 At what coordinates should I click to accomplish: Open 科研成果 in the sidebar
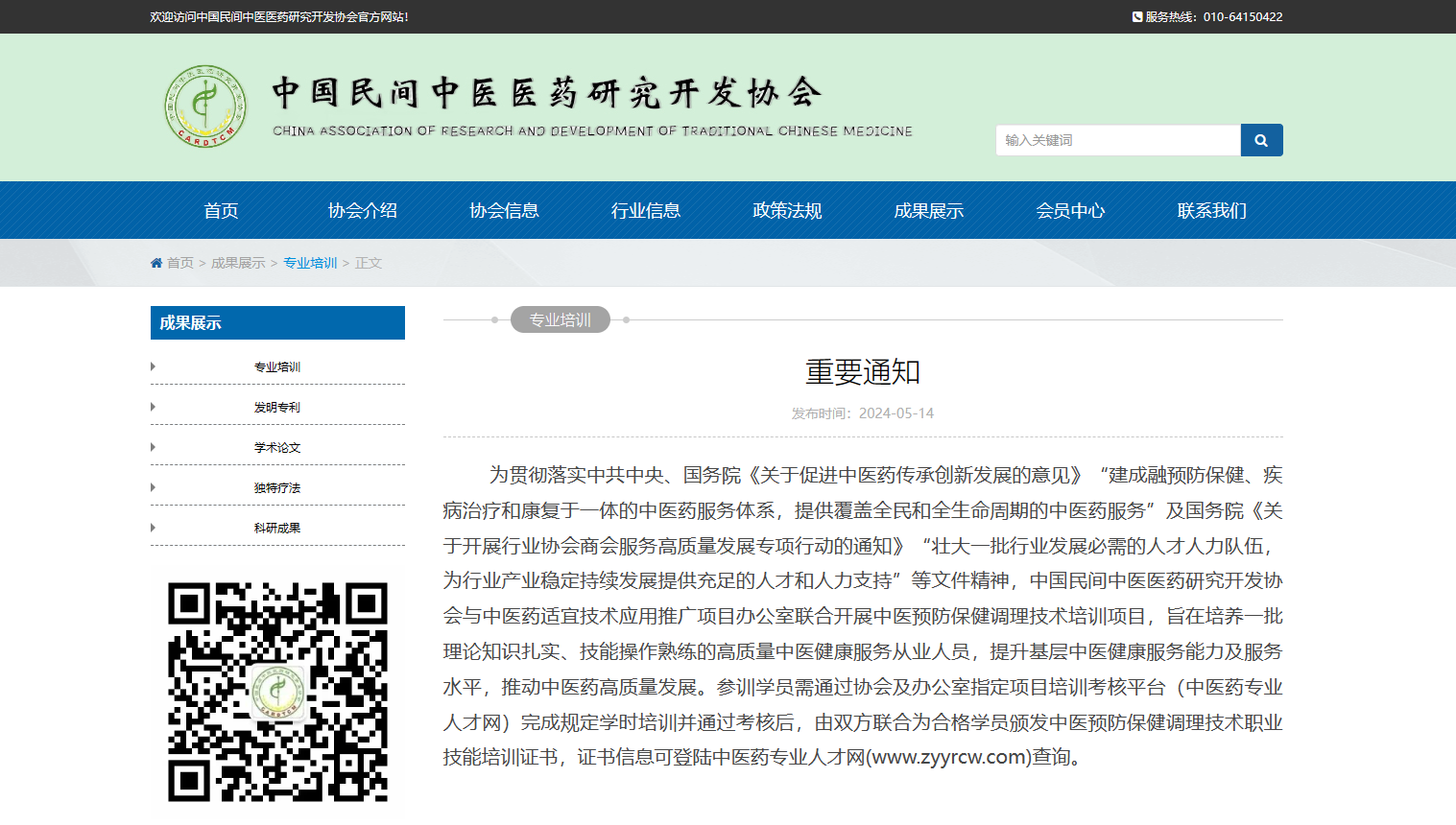277,528
